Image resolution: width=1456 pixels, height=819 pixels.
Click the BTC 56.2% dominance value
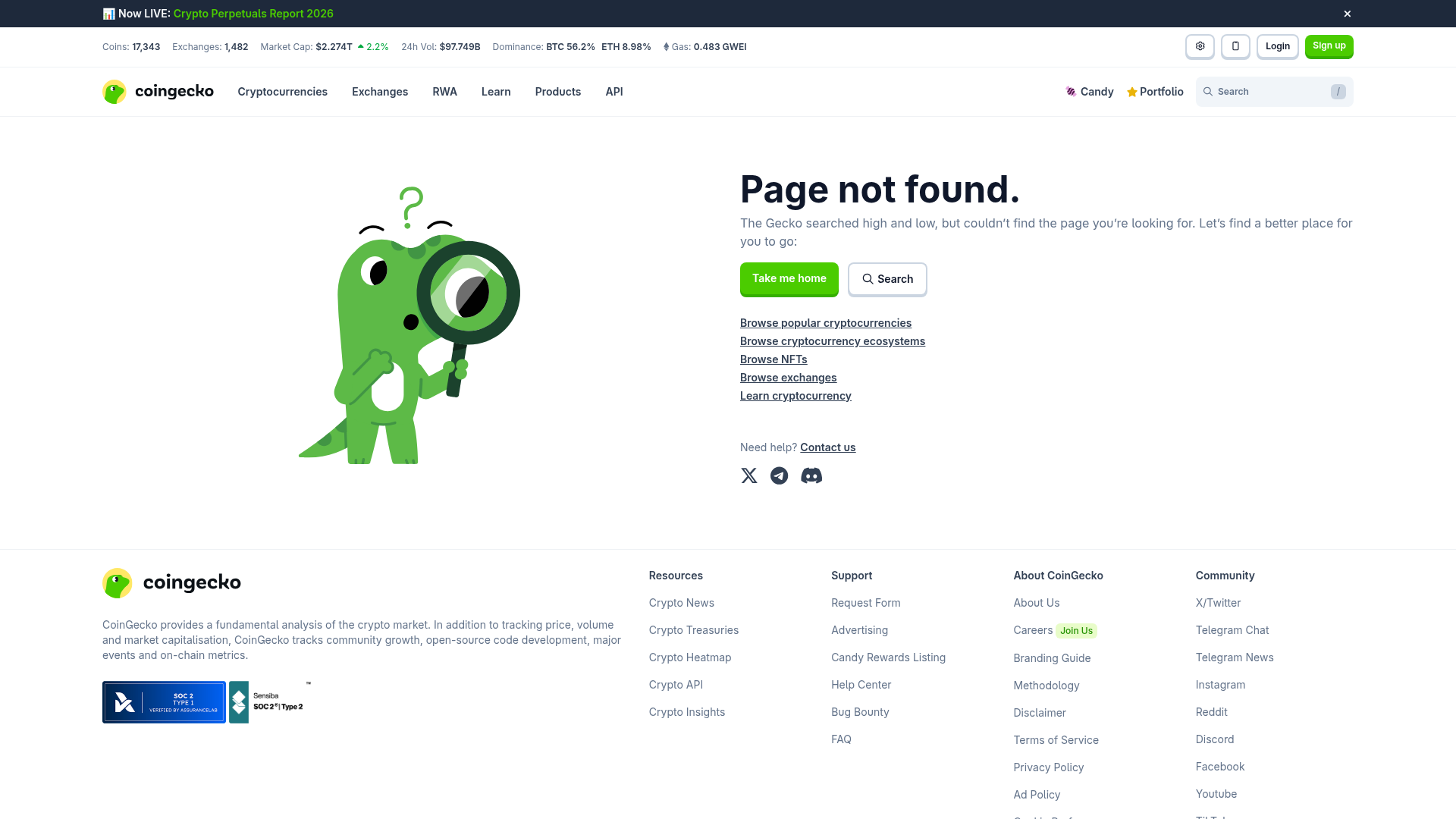tap(571, 47)
